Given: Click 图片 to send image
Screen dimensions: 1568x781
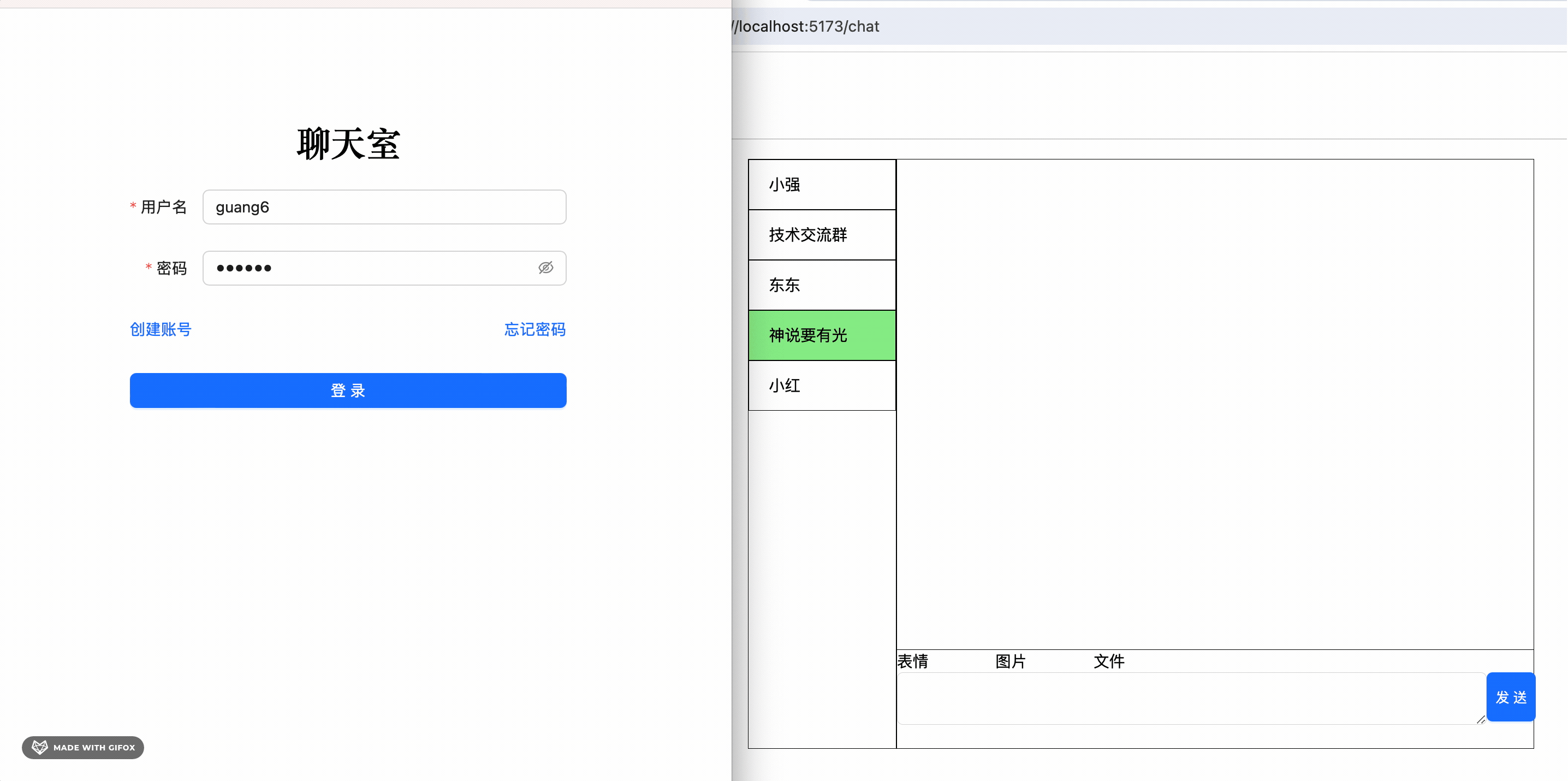Looking at the screenshot, I should coord(1011,661).
